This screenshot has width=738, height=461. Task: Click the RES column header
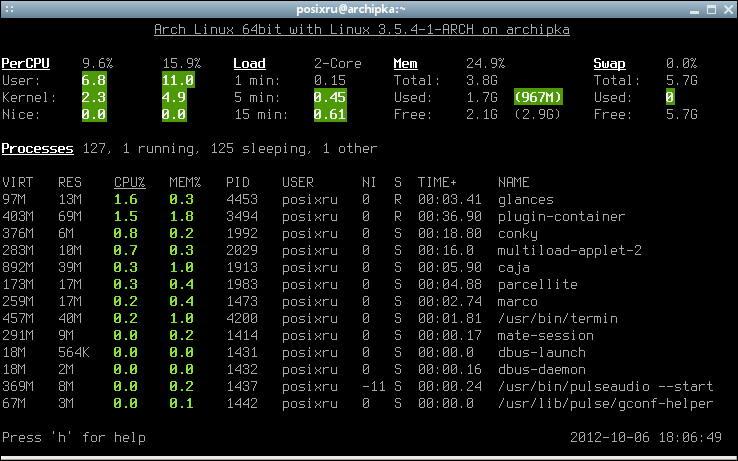70,182
